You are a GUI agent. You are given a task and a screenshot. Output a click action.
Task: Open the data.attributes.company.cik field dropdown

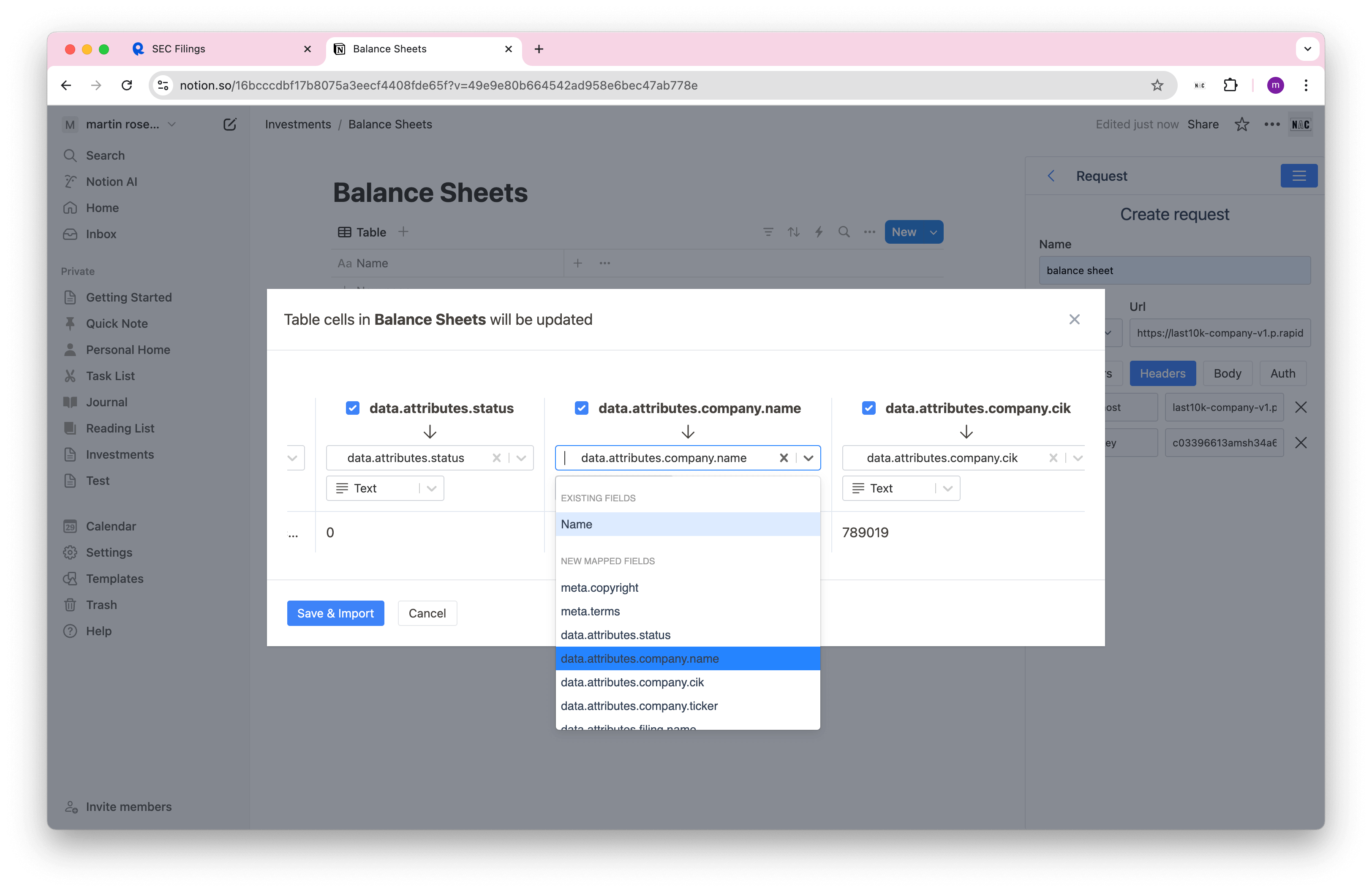[1078, 458]
